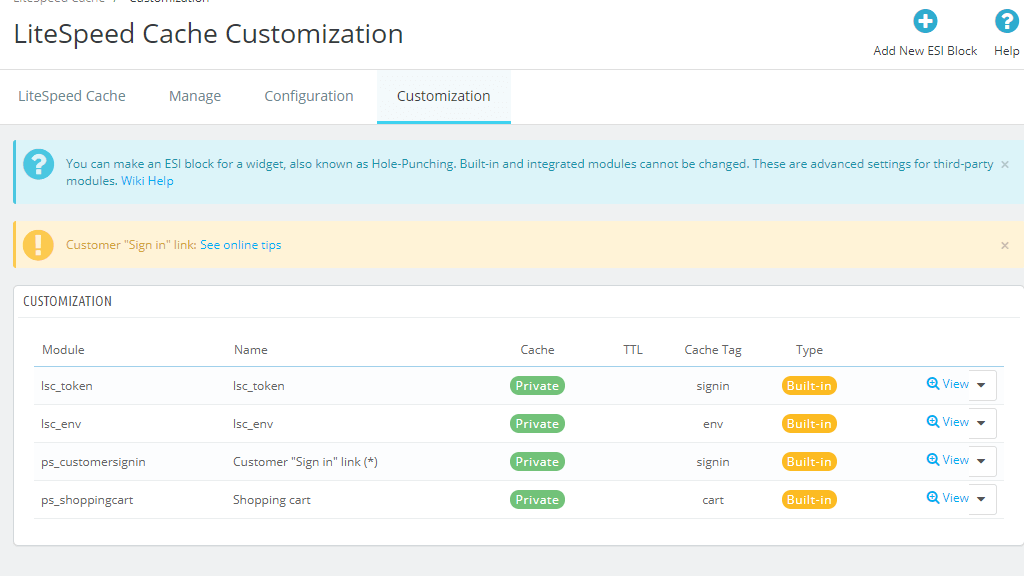Image resolution: width=1024 pixels, height=576 pixels.
Task: Click the Module column header
Action: point(63,350)
